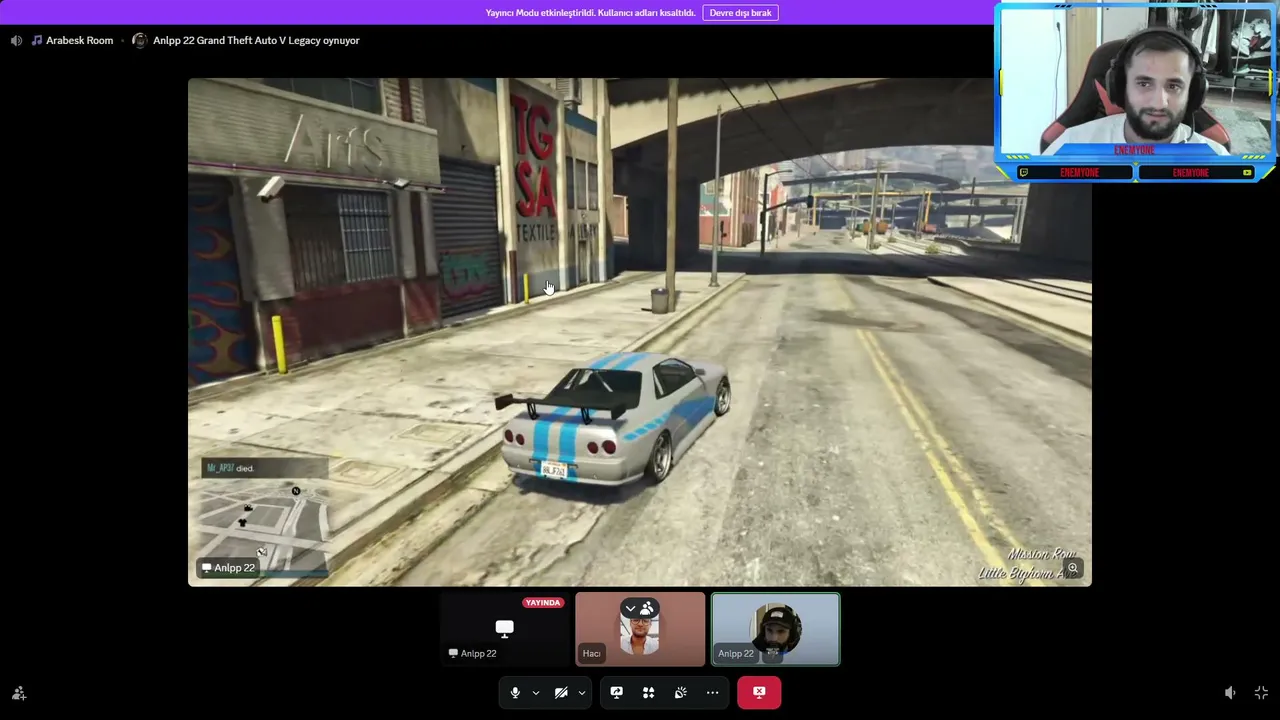Viewport: 1280px width, 720px height.
Task: Click the "Arabesk Room" channel name
Action: click(x=79, y=40)
